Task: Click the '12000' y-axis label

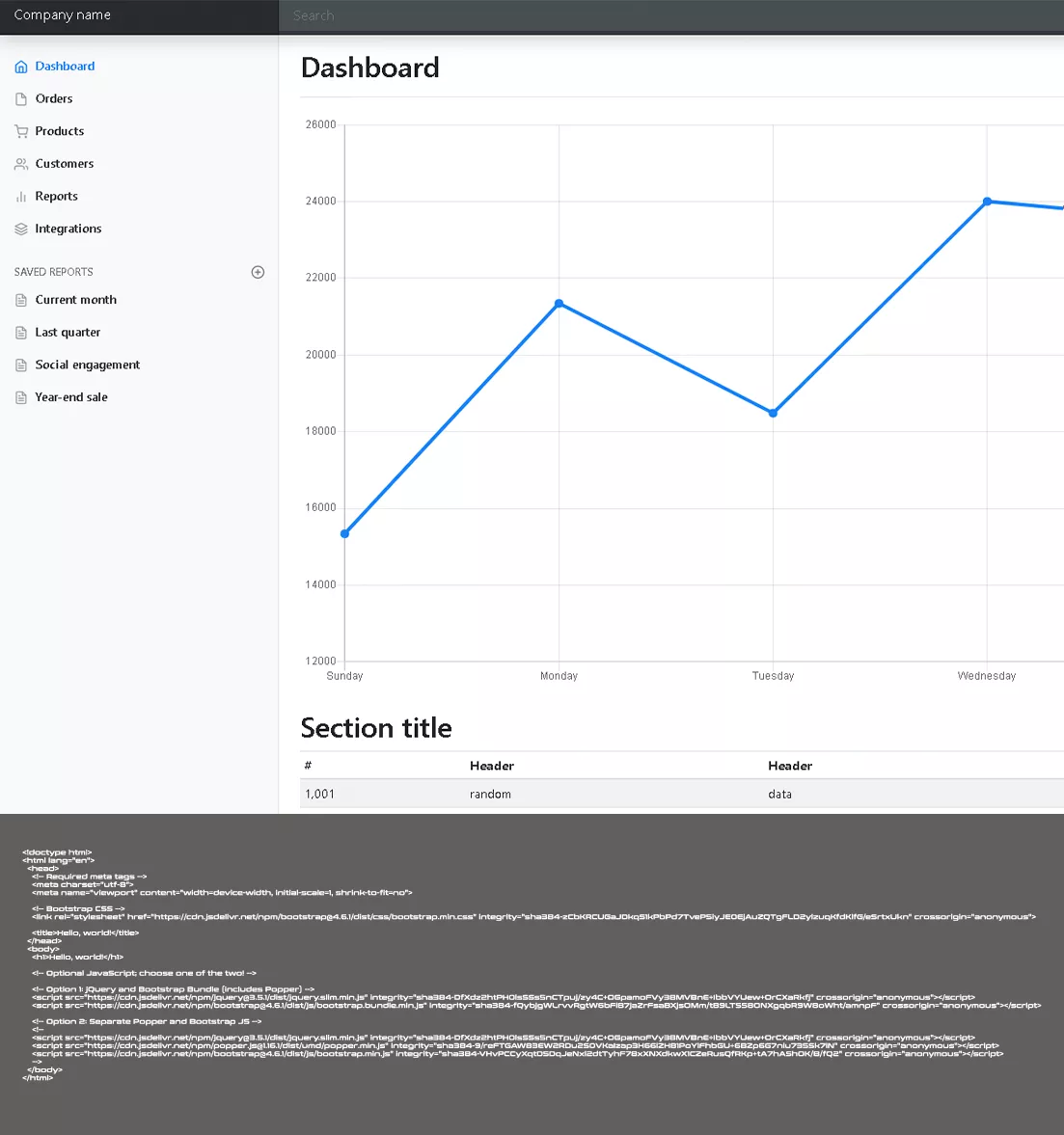Action: click(321, 661)
